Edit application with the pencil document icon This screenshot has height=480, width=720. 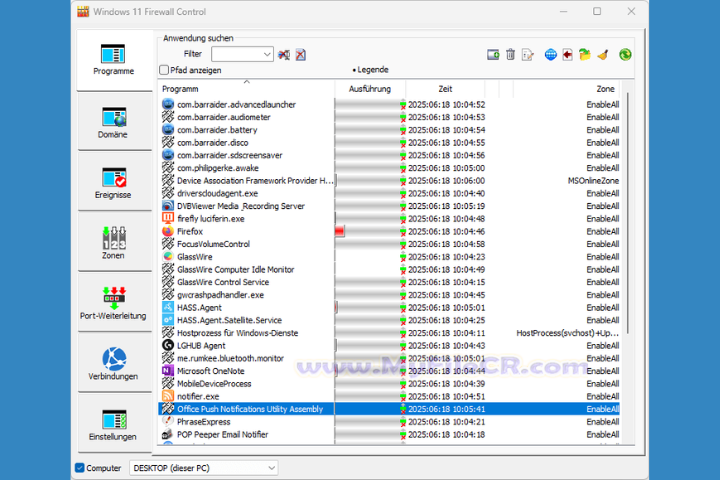point(528,55)
